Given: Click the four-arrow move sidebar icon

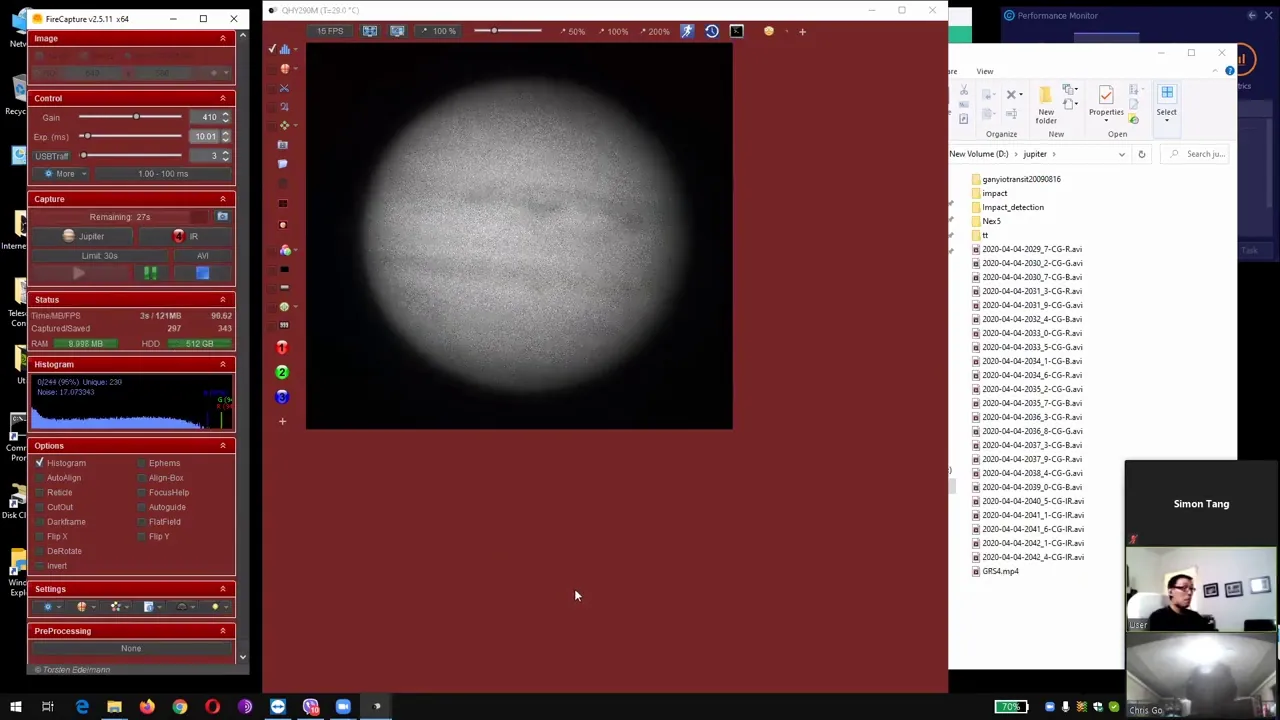Looking at the screenshot, I should pyautogui.click(x=284, y=125).
